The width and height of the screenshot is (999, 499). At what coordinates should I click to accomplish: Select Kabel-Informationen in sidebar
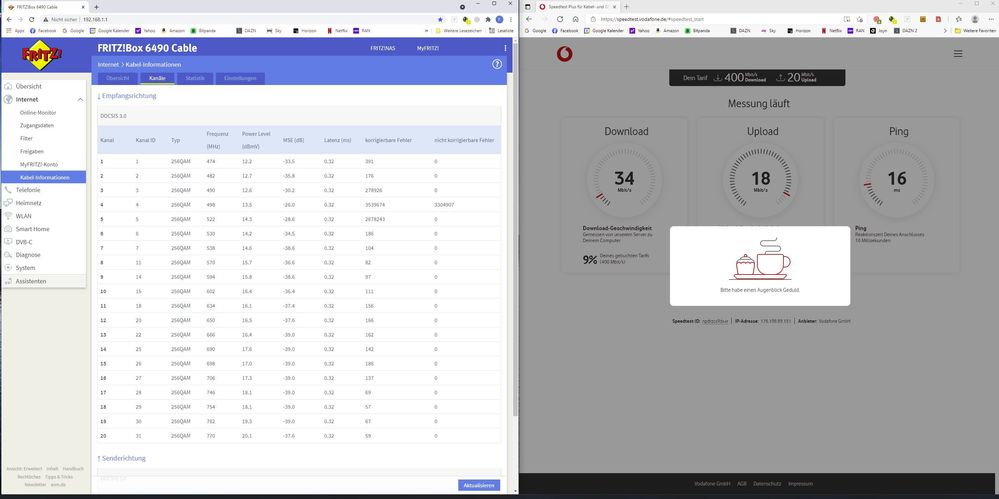pos(44,177)
